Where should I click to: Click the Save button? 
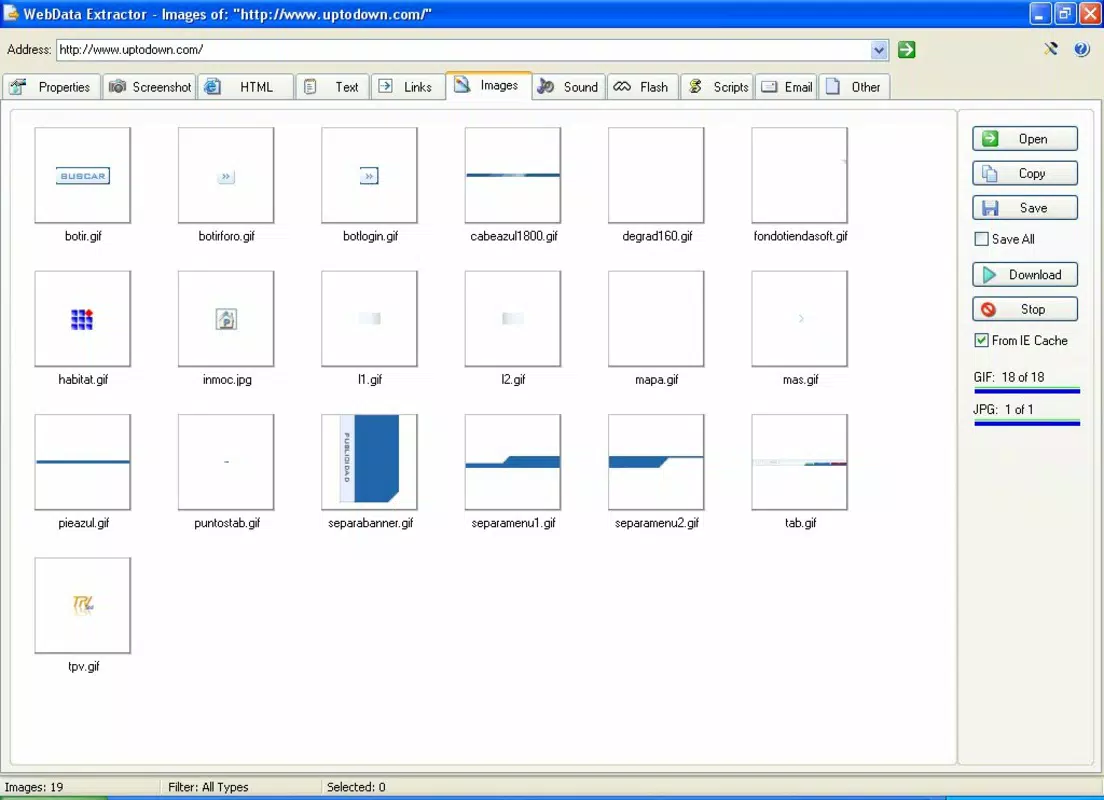click(1024, 208)
